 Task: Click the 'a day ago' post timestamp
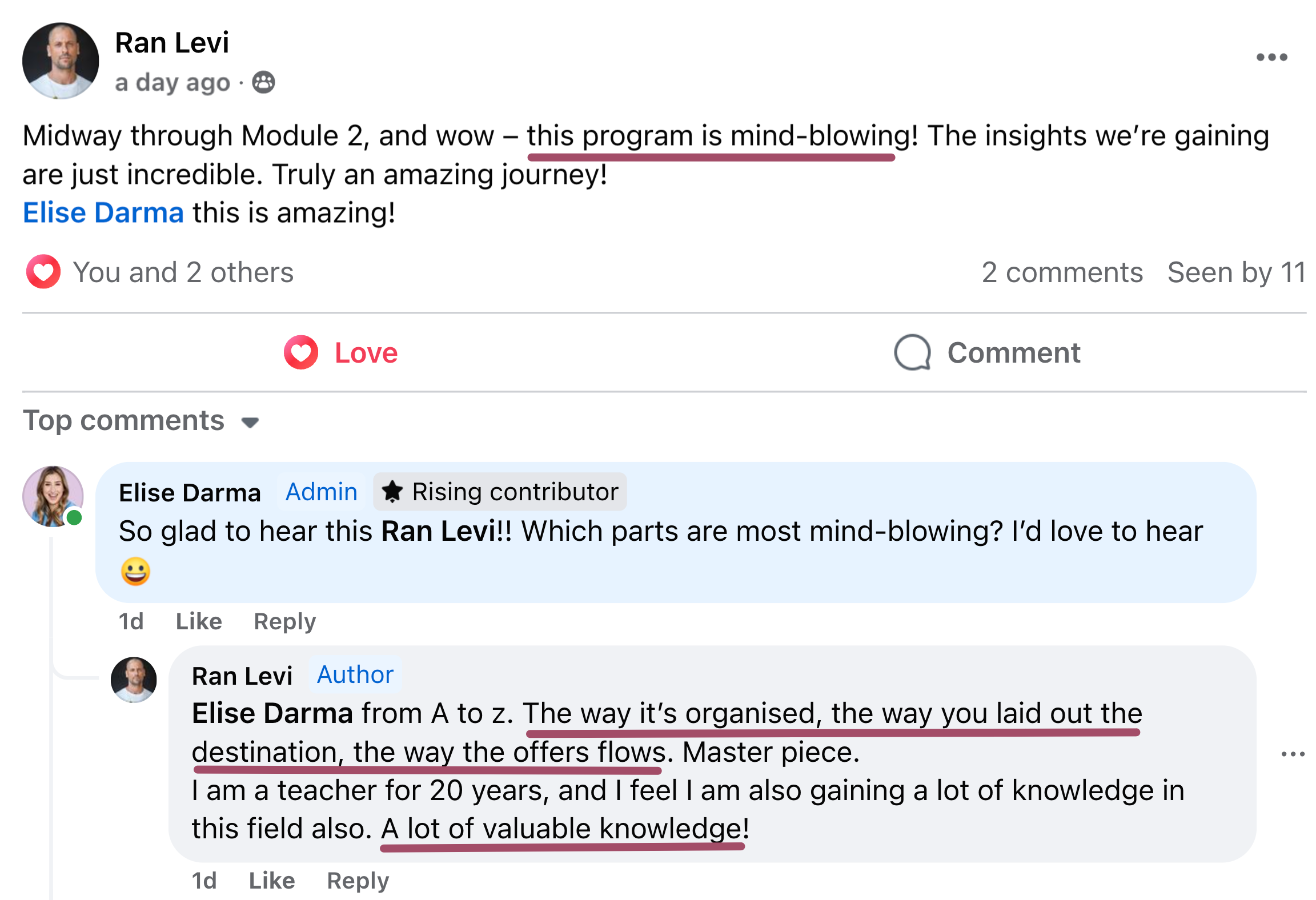pos(172,83)
